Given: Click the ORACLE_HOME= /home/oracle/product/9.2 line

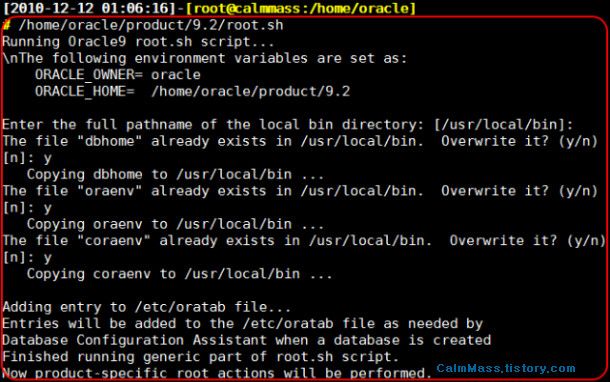Looking at the screenshot, I should coord(193,91).
